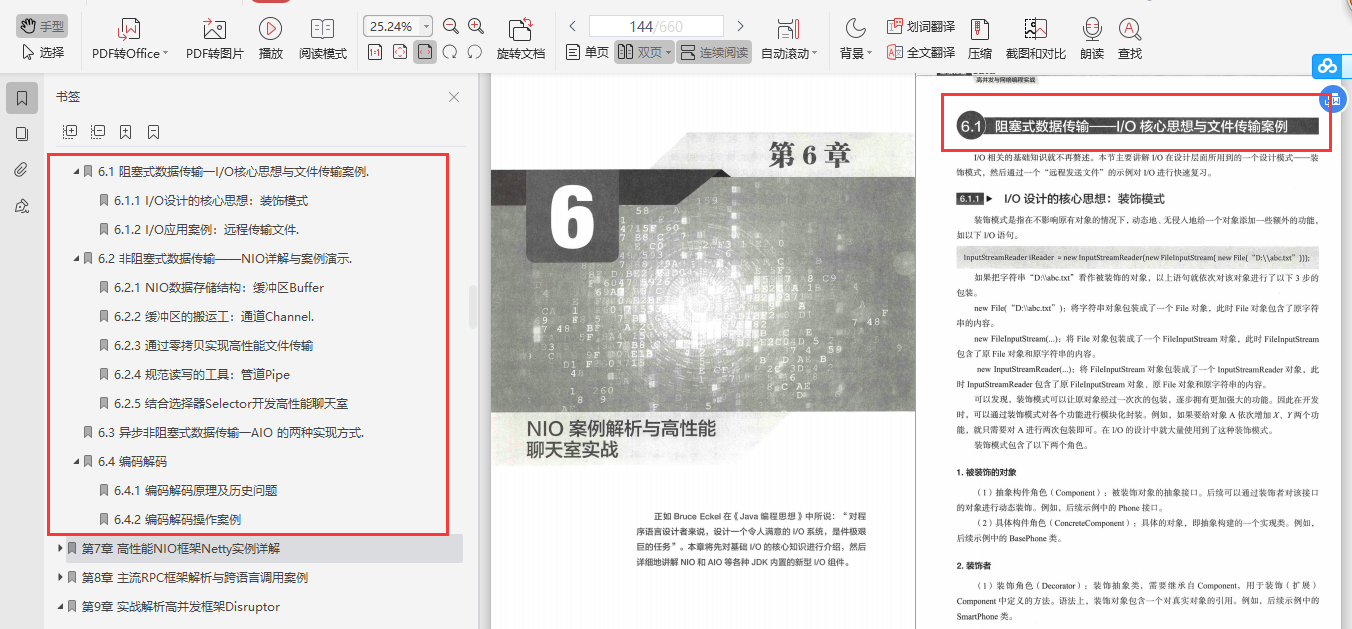Switch to the 选择 select tool
The height and width of the screenshot is (629, 1352).
[x=41, y=52]
